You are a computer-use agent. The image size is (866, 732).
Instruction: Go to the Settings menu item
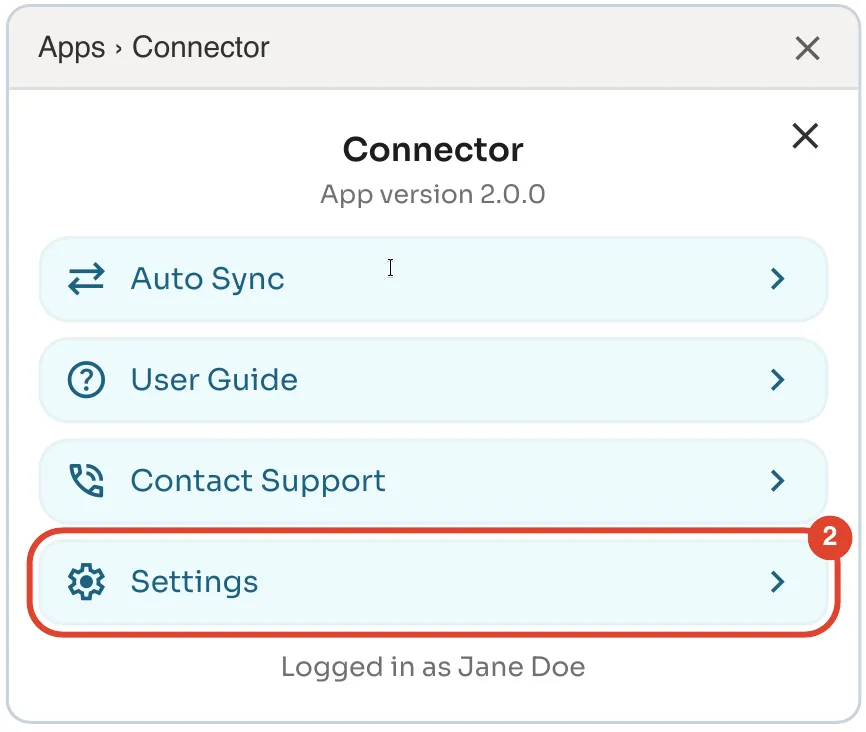tap(434, 582)
